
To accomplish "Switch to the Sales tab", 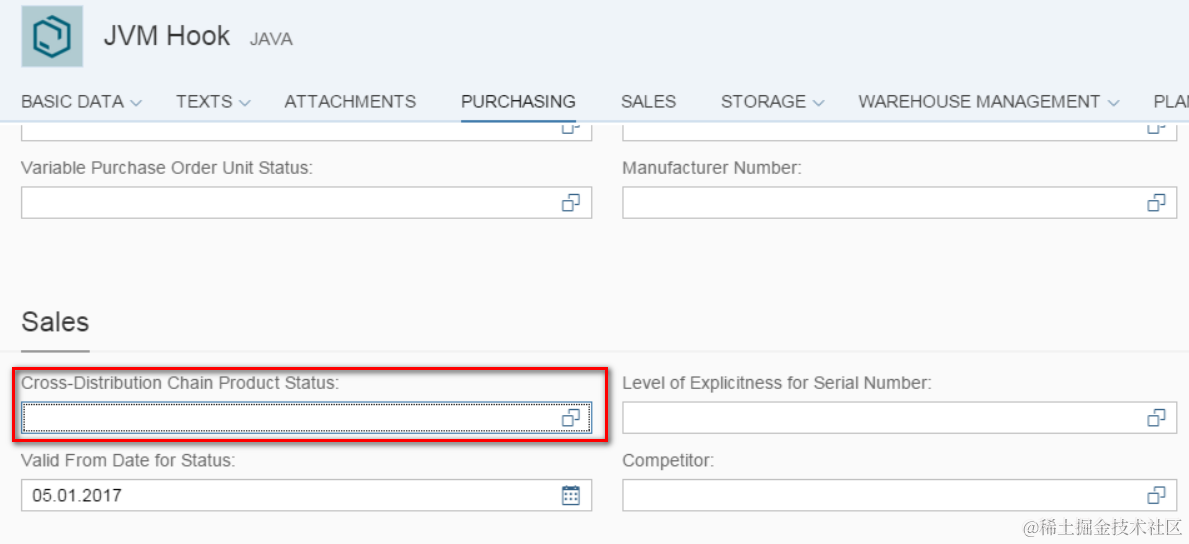I will click(x=648, y=101).
